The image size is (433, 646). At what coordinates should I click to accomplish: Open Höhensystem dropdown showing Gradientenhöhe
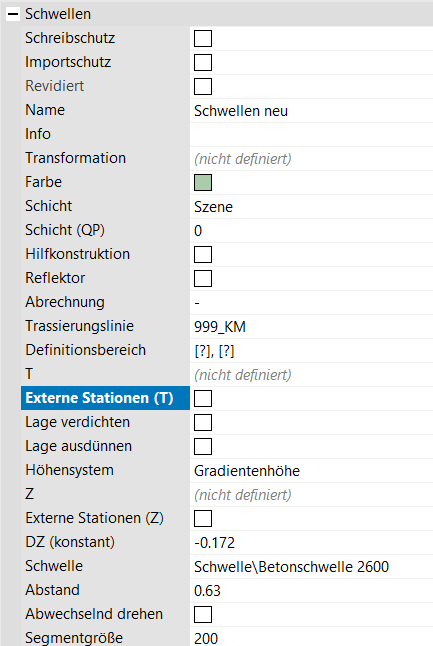tap(311, 470)
